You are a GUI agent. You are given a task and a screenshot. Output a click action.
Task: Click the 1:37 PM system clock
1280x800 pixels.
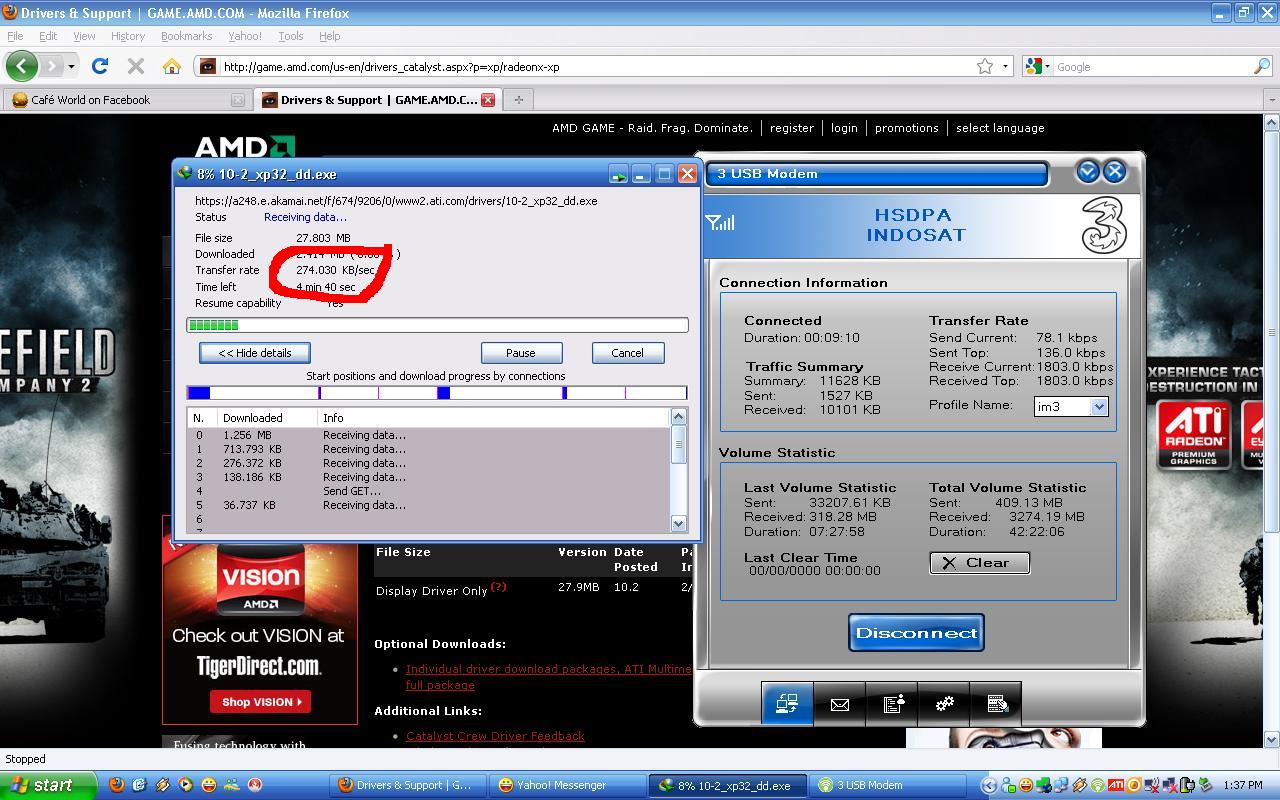[1242, 785]
